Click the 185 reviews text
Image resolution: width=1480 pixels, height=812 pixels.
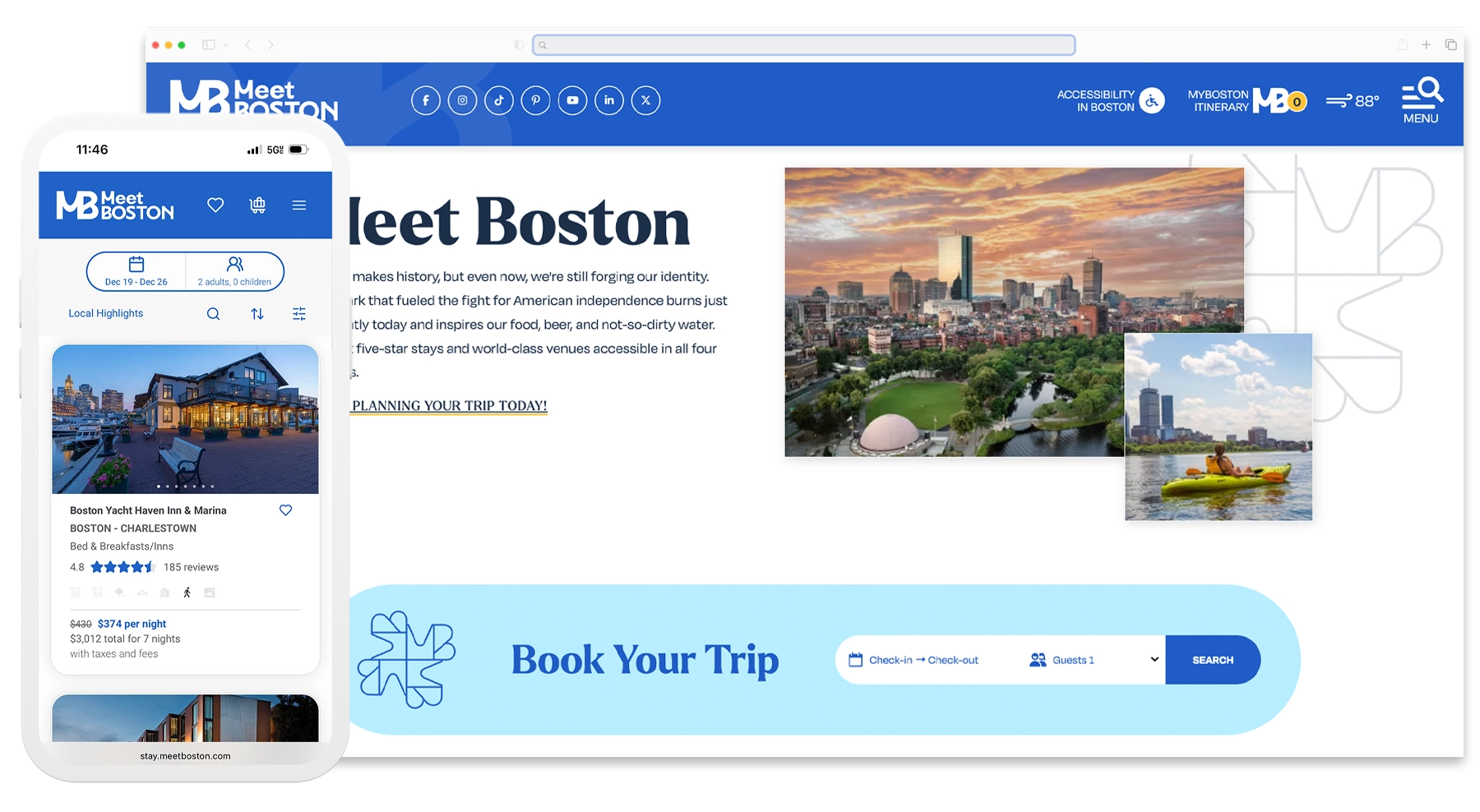[x=191, y=567]
